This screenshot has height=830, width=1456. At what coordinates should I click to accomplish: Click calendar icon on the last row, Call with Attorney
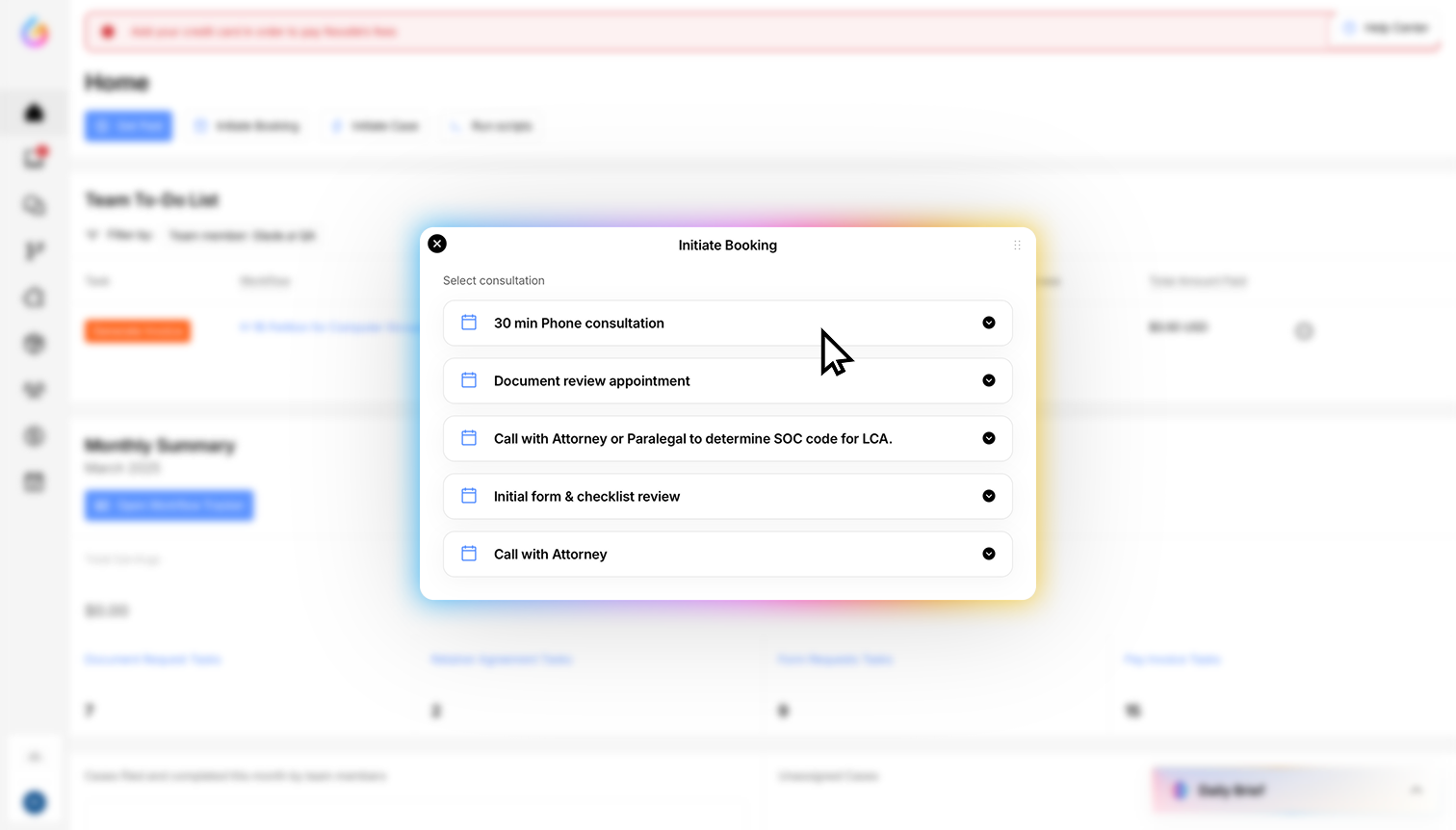469,554
